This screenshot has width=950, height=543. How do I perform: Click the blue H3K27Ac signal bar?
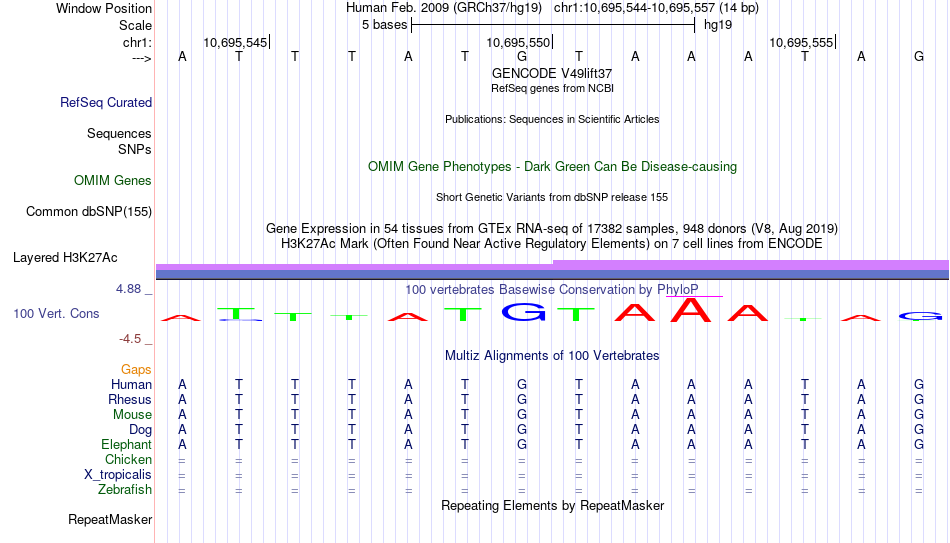552,275
